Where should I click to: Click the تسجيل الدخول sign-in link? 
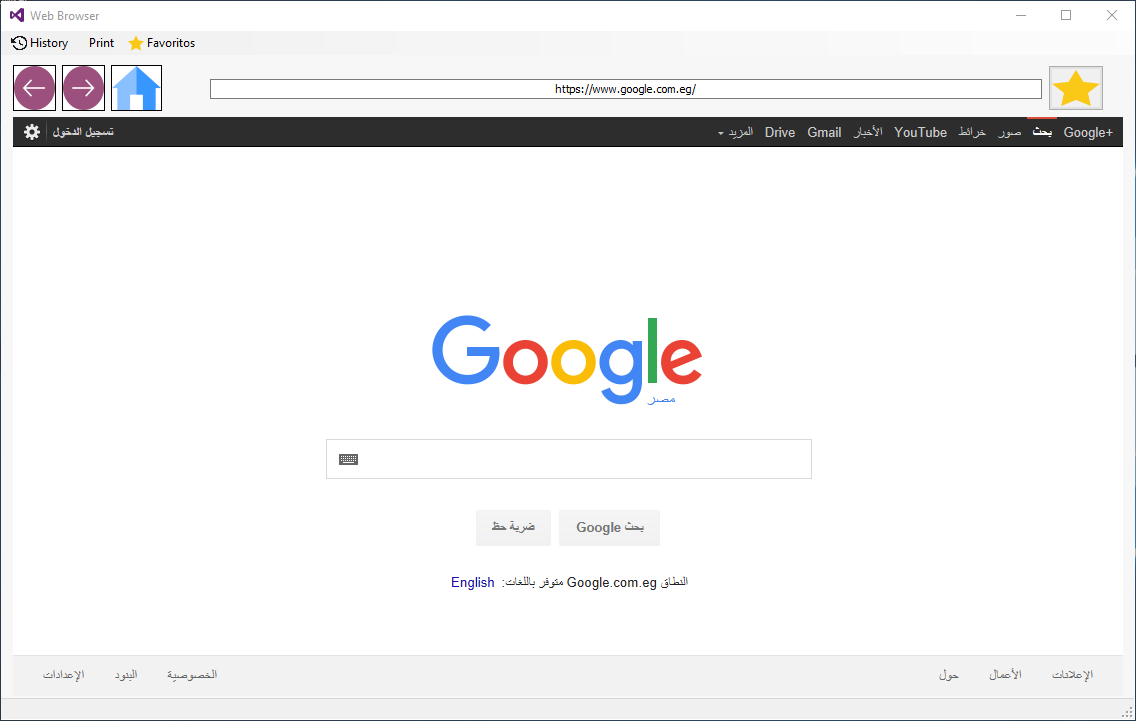[83, 132]
